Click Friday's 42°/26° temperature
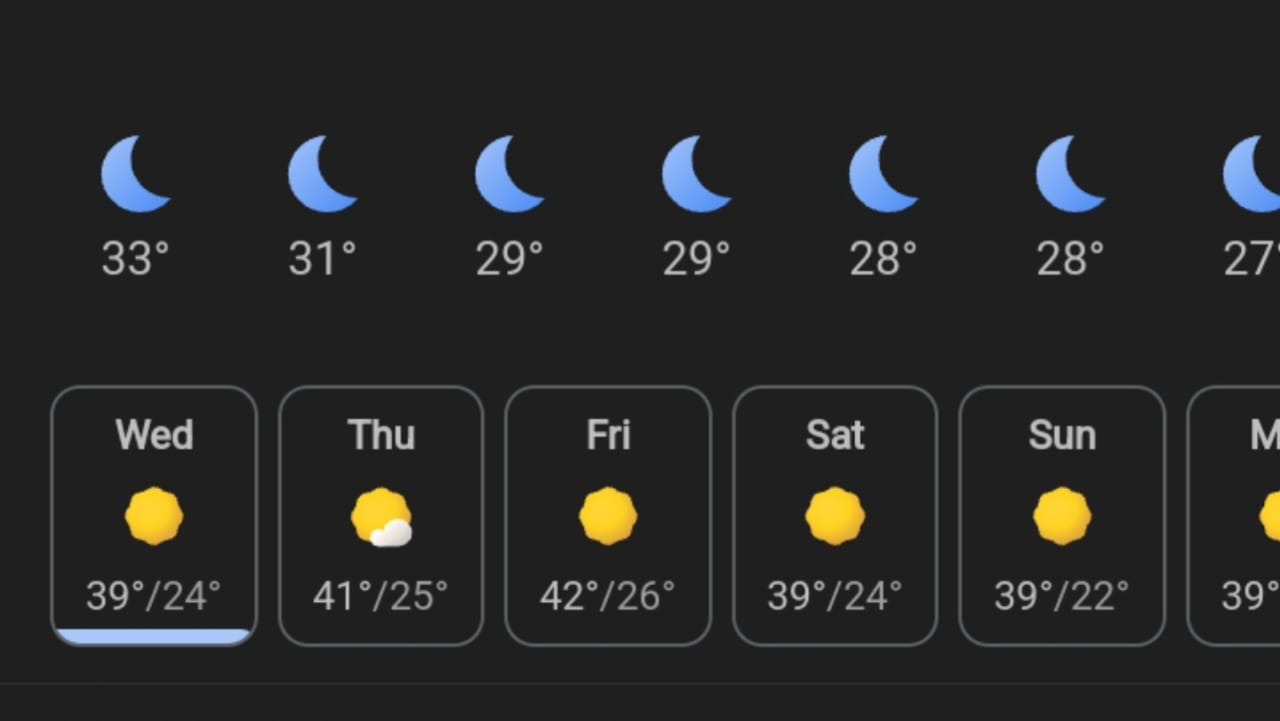The image size is (1280, 721). click(x=608, y=596)
